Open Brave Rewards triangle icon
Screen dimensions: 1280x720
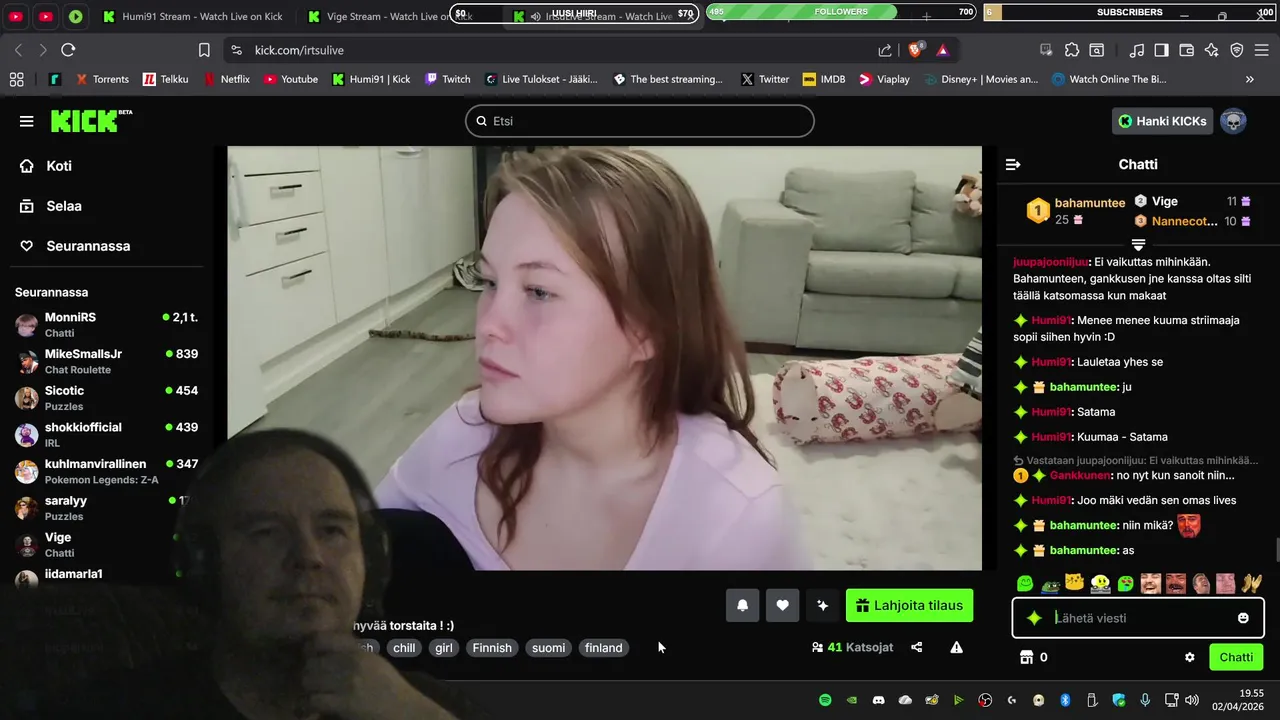pos(942,50)
